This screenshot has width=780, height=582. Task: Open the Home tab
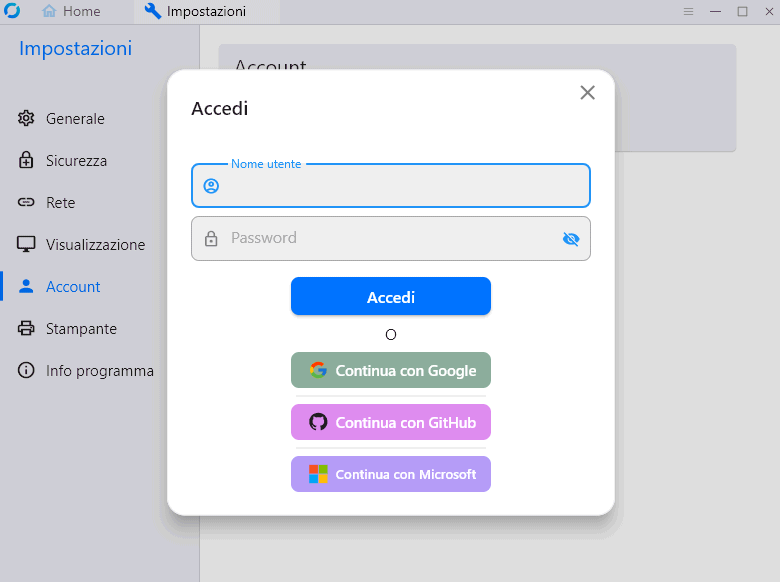pos(71,11)
